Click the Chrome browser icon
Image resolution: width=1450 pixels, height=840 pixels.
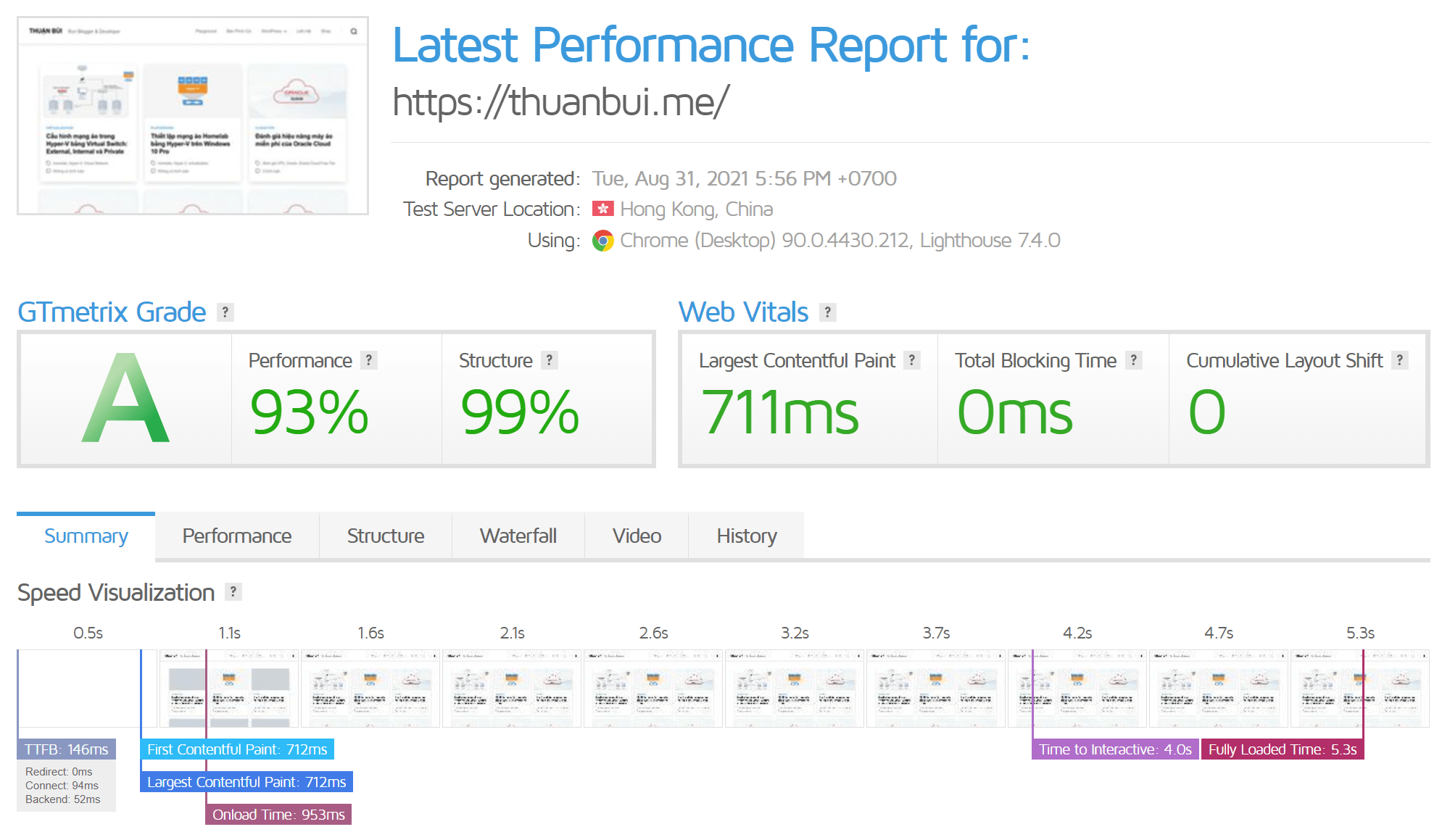tap(602, 241)
